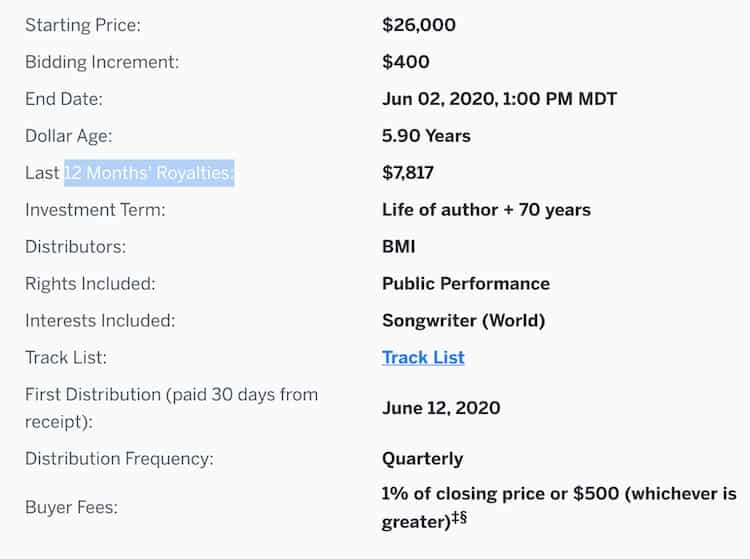Select the $400 bidding increment value
The width and height of the screenshot is (750, 559).
tap(406, 62)
